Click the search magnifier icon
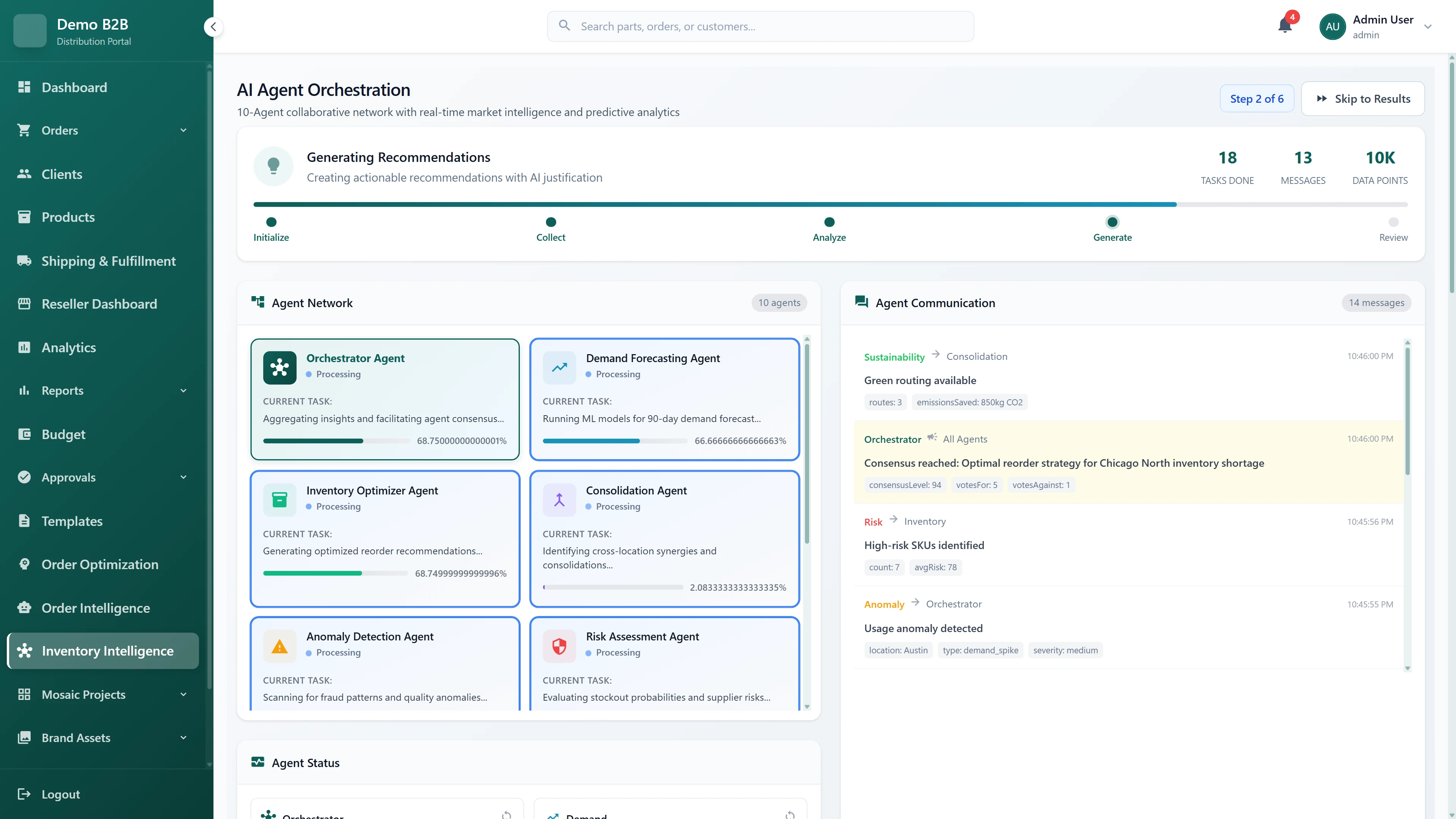This screenshot has width=1456, height=819. pos(564,26)
